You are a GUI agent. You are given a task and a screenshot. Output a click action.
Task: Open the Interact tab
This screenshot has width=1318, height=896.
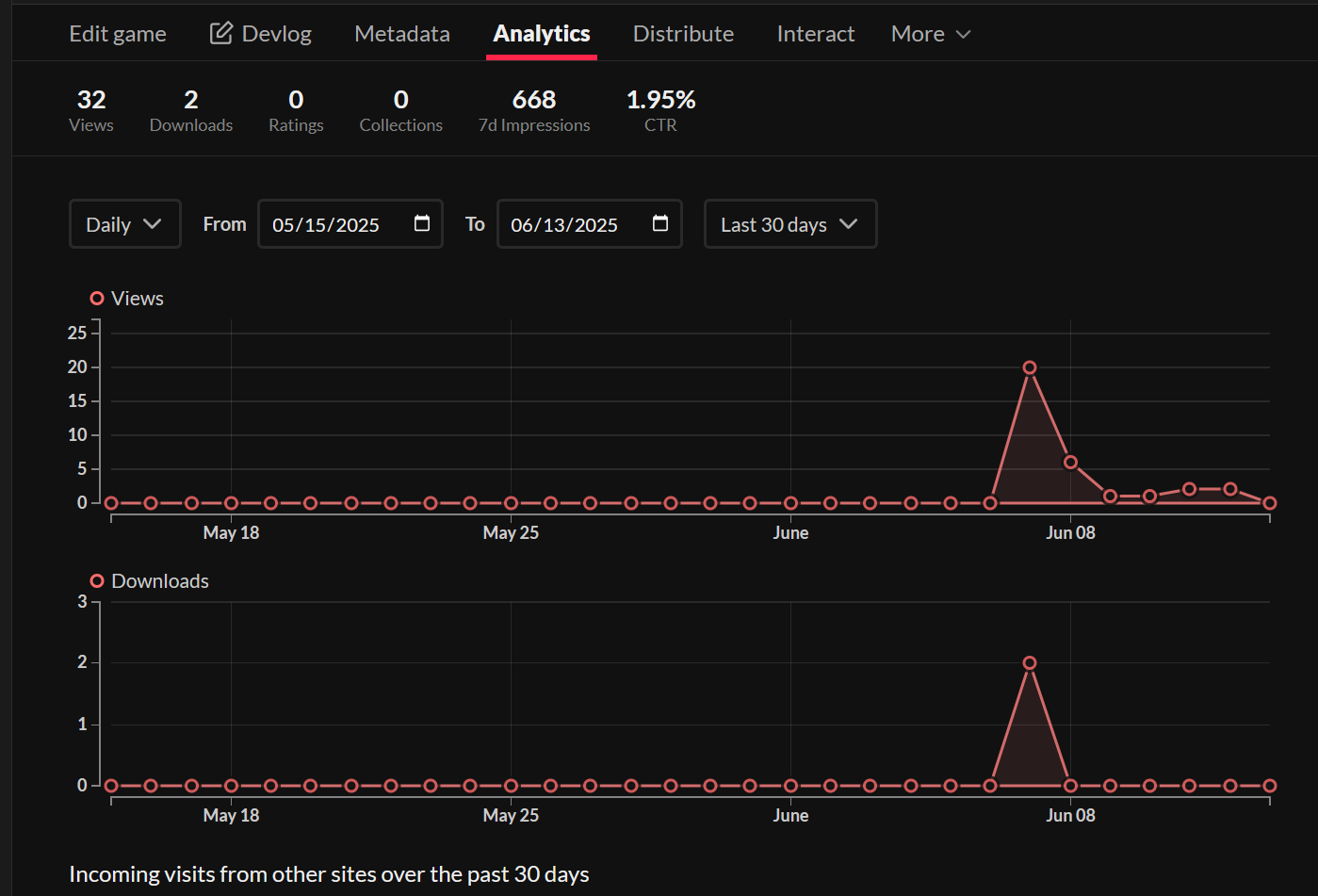[816, 34]
